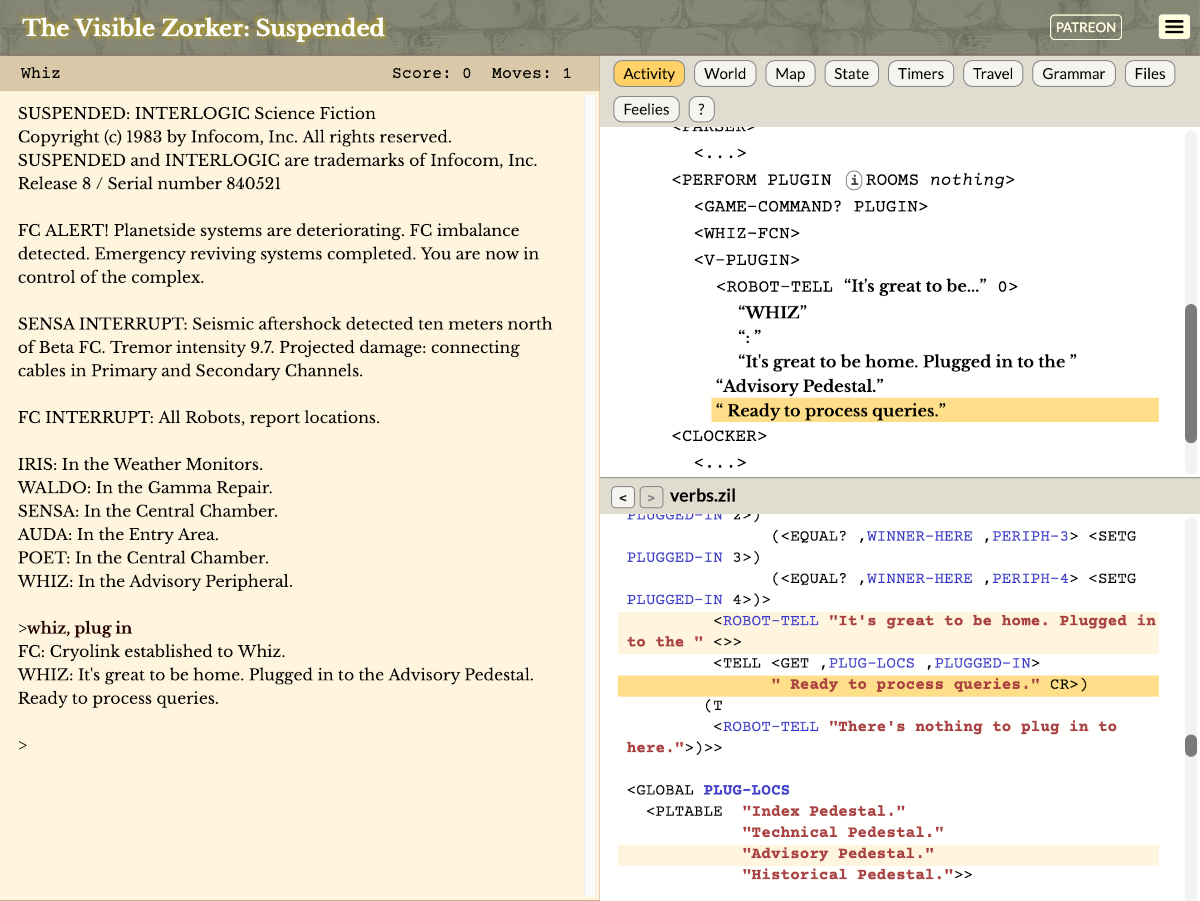1200x901 pixels.
Task: Expand the collapsed <...> under PARSER
Action: click(x=720, y=153)
